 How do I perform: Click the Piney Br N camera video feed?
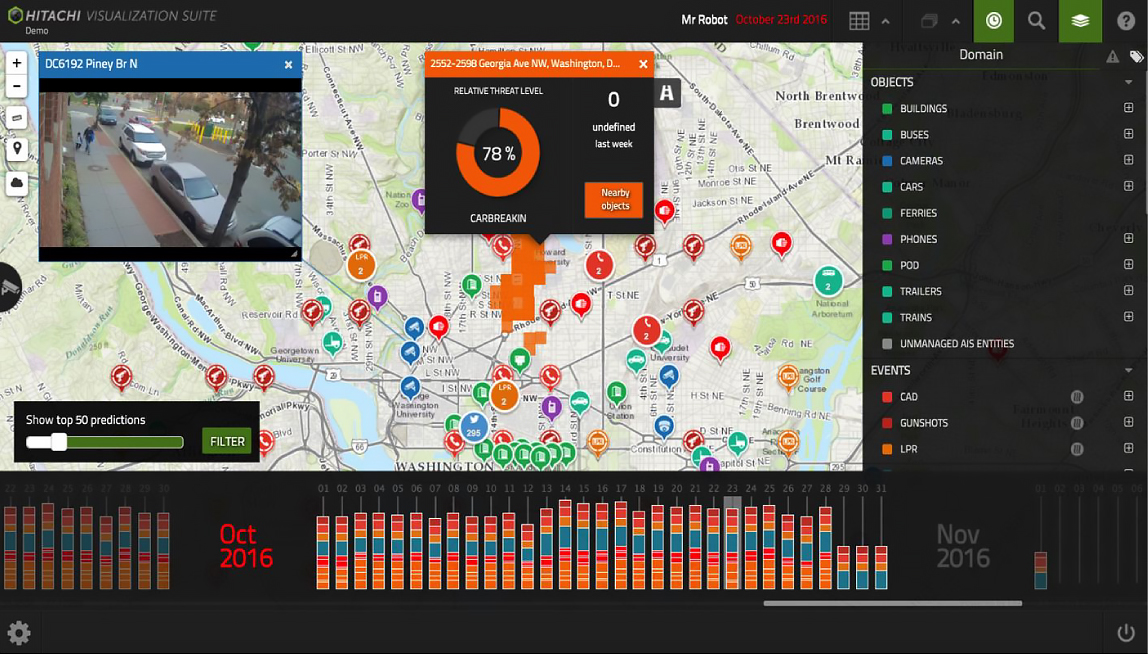coord(171,169)
